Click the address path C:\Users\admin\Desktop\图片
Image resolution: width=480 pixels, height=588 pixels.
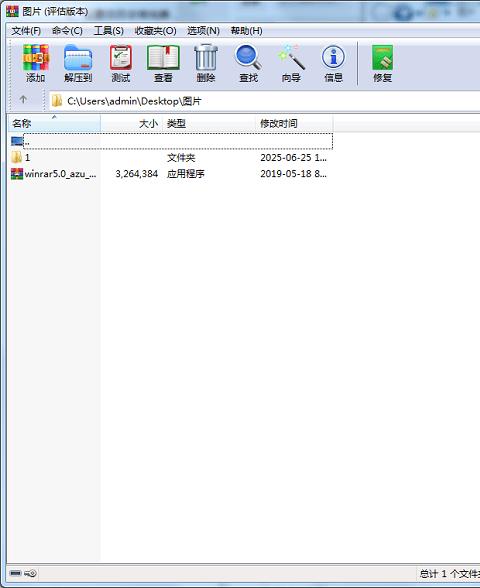(134, 101)
